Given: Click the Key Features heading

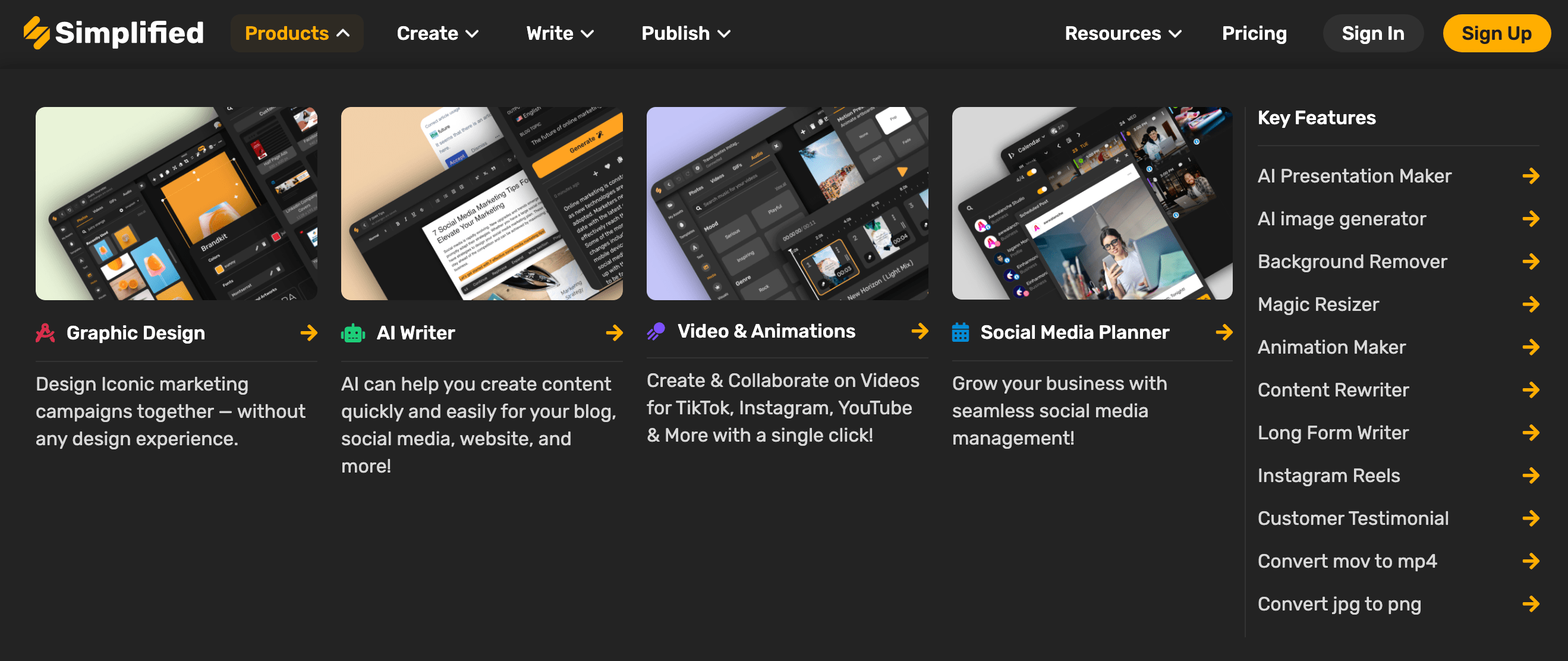Looking at the screenshot, I should click(1317, 118).
